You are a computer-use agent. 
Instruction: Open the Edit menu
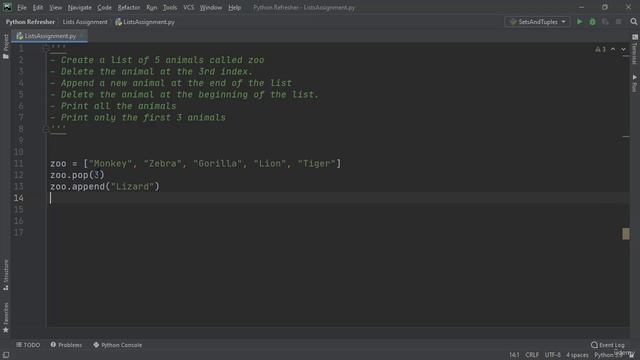[x=38, y=7]
